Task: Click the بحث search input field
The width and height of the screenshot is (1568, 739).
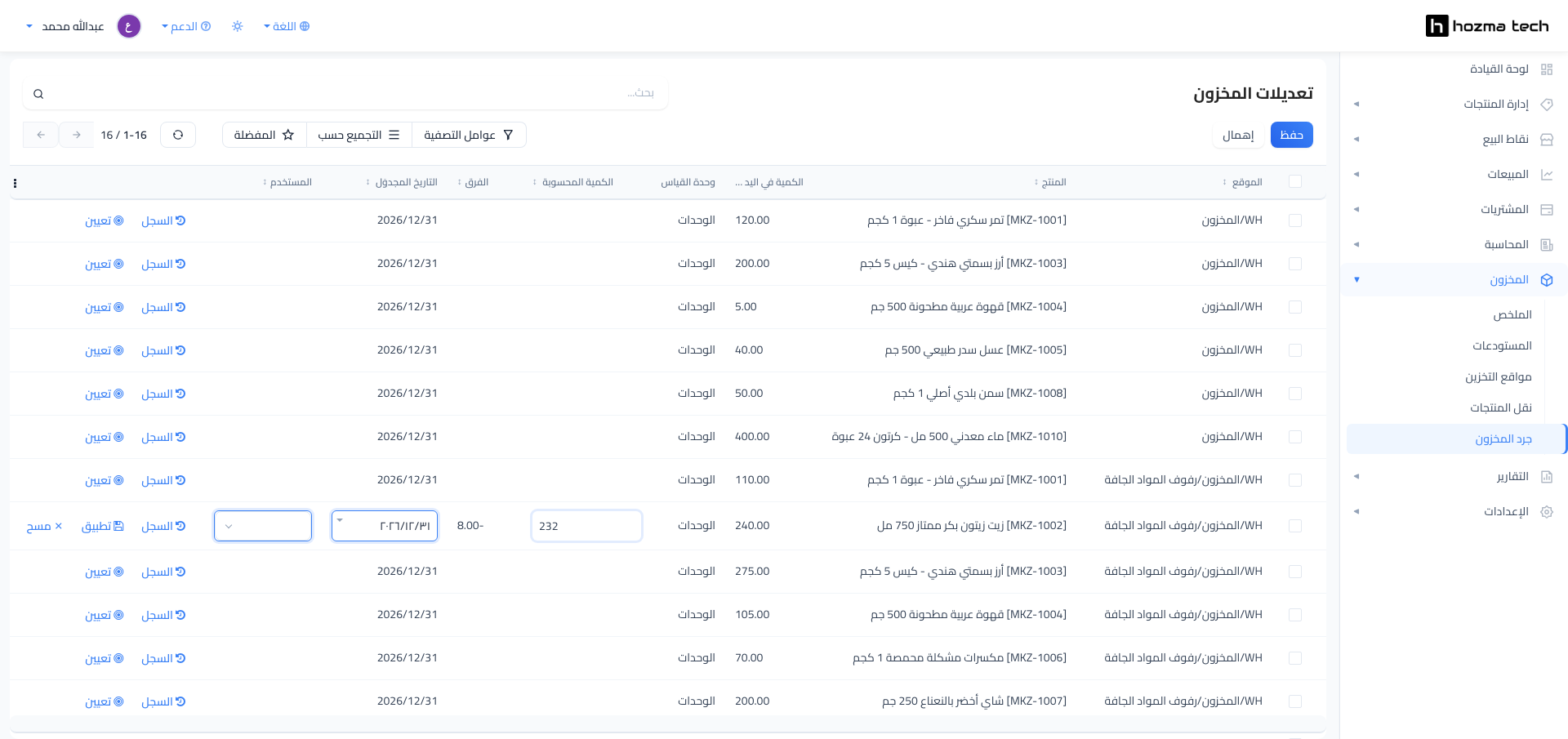Action: coord(345,93)
